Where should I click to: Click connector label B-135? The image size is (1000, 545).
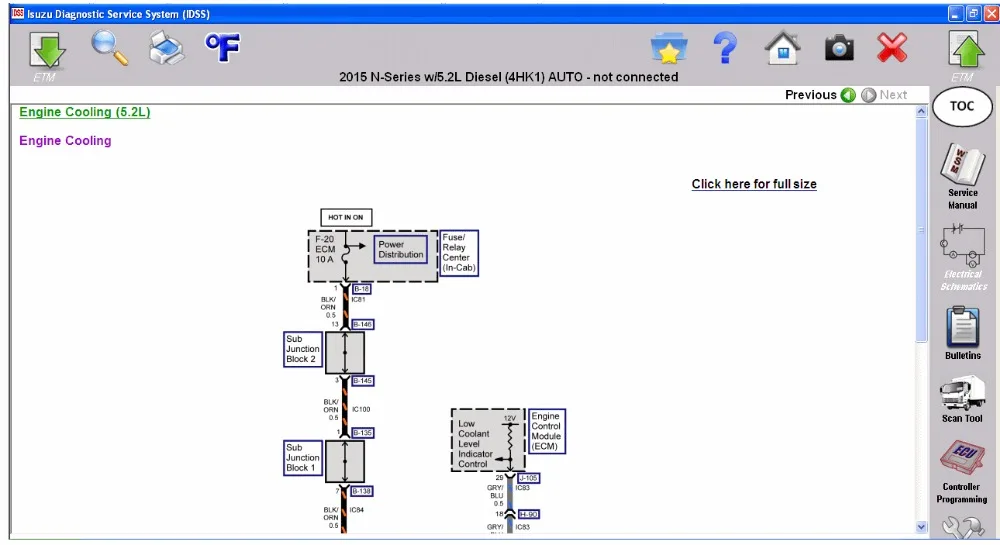(x=362, y=433)
